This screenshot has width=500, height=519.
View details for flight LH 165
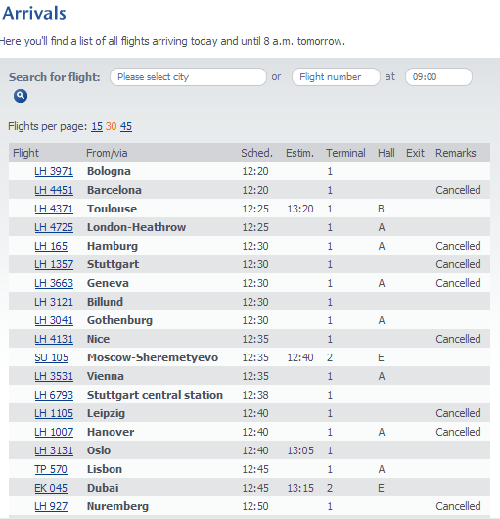coord(51,246)
